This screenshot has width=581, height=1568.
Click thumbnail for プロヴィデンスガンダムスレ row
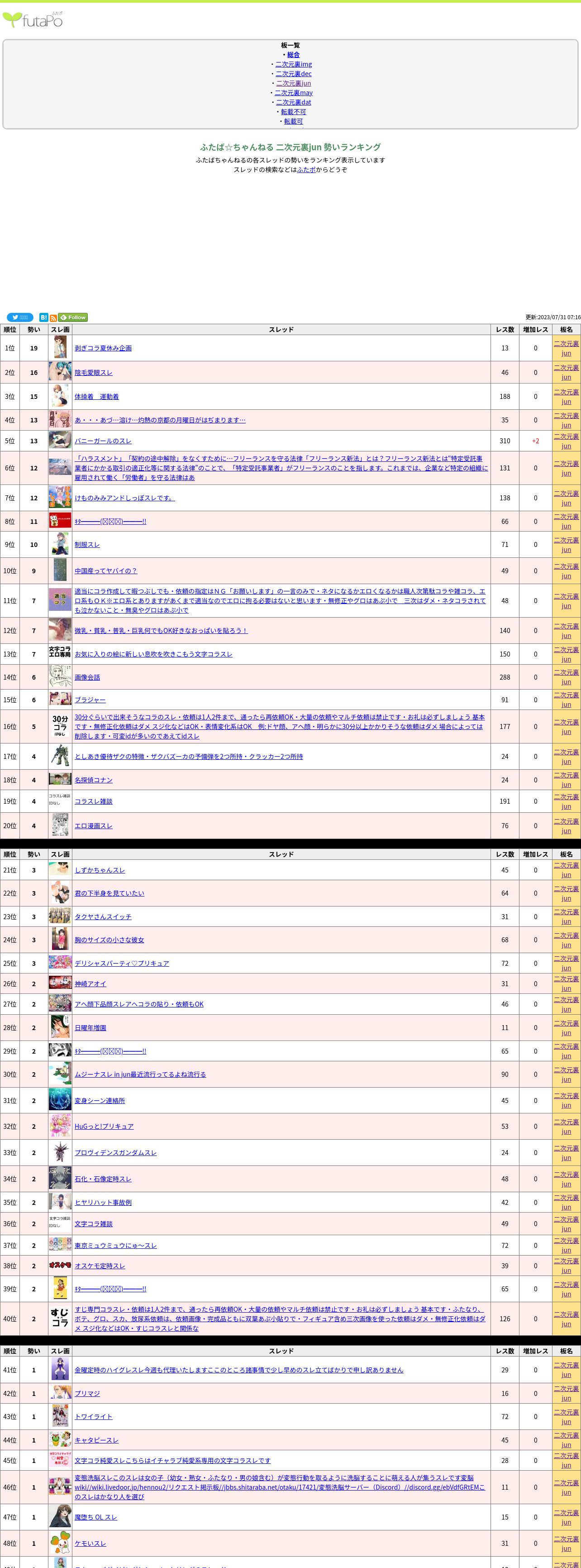click(60, 1152)
